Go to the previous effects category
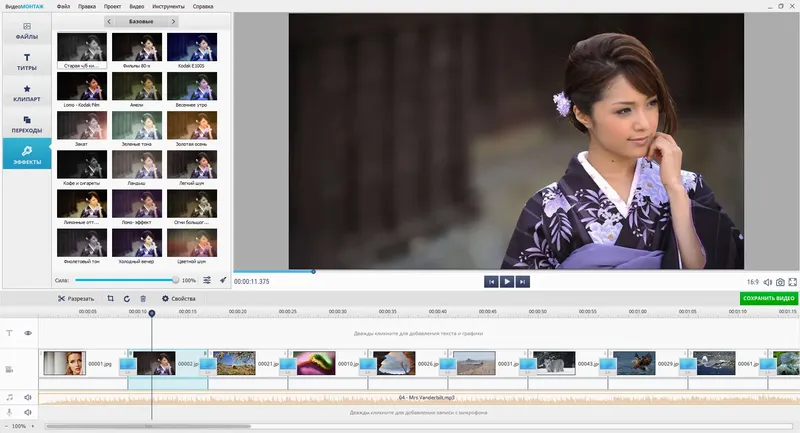The image size is (800, 433). click(x=109, y=21)
